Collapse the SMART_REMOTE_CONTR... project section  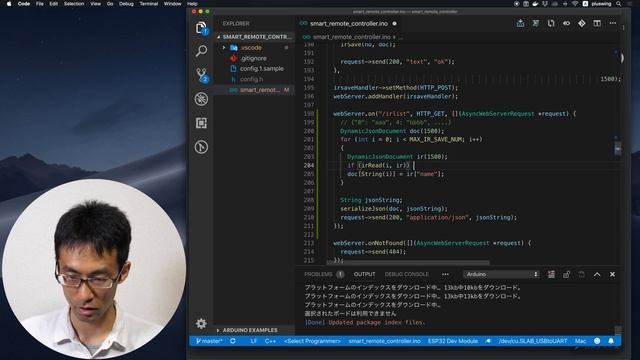click(255, 37)
